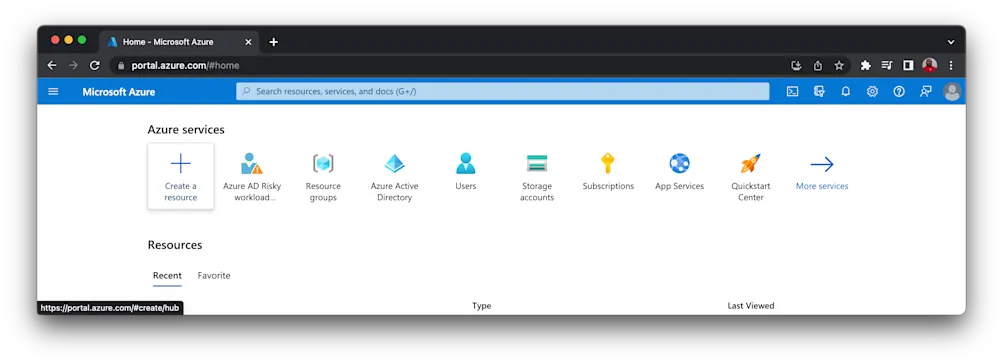This screenshot has height=364, width=1003.
Task: Open the feedback icon in header
Action: coord(926,91)
